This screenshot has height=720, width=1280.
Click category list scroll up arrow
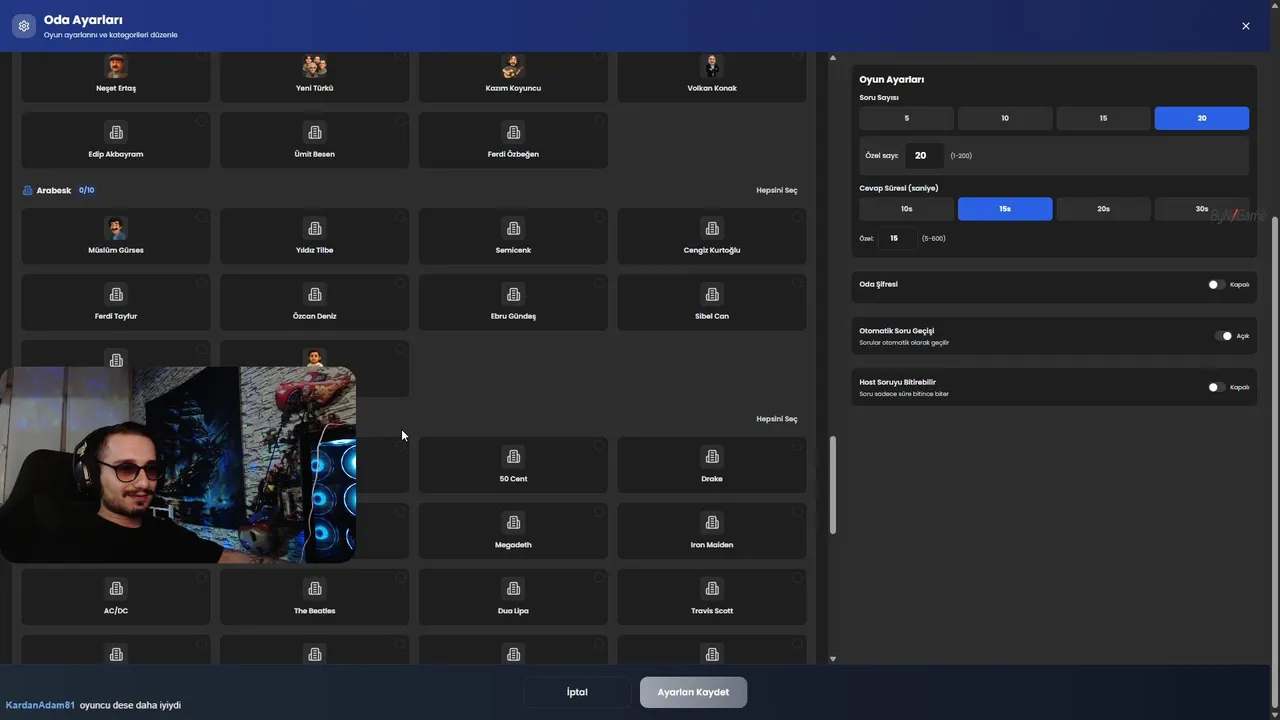[832, 58]
